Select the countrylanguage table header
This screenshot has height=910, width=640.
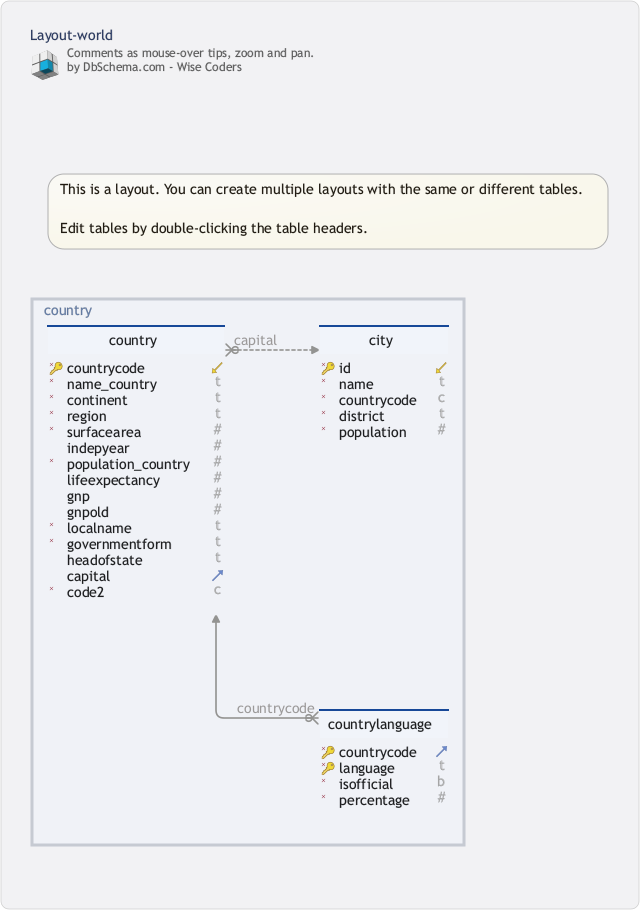click(x=380, y=725)
